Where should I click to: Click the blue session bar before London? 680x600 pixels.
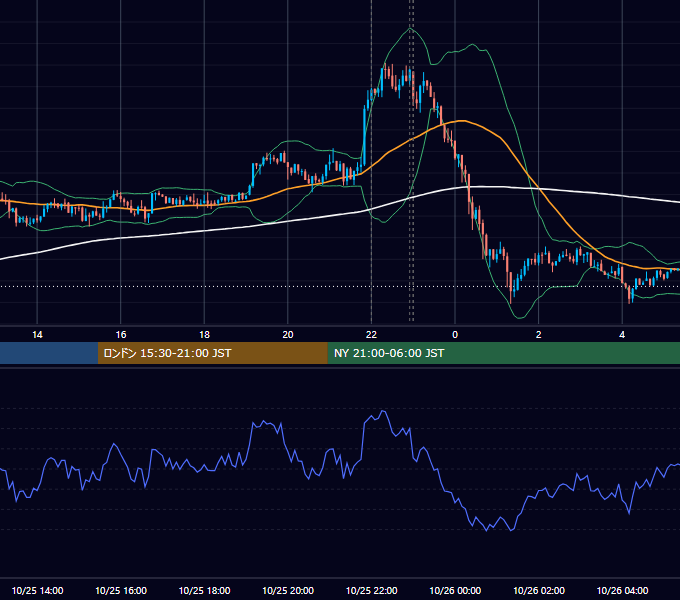49,353
